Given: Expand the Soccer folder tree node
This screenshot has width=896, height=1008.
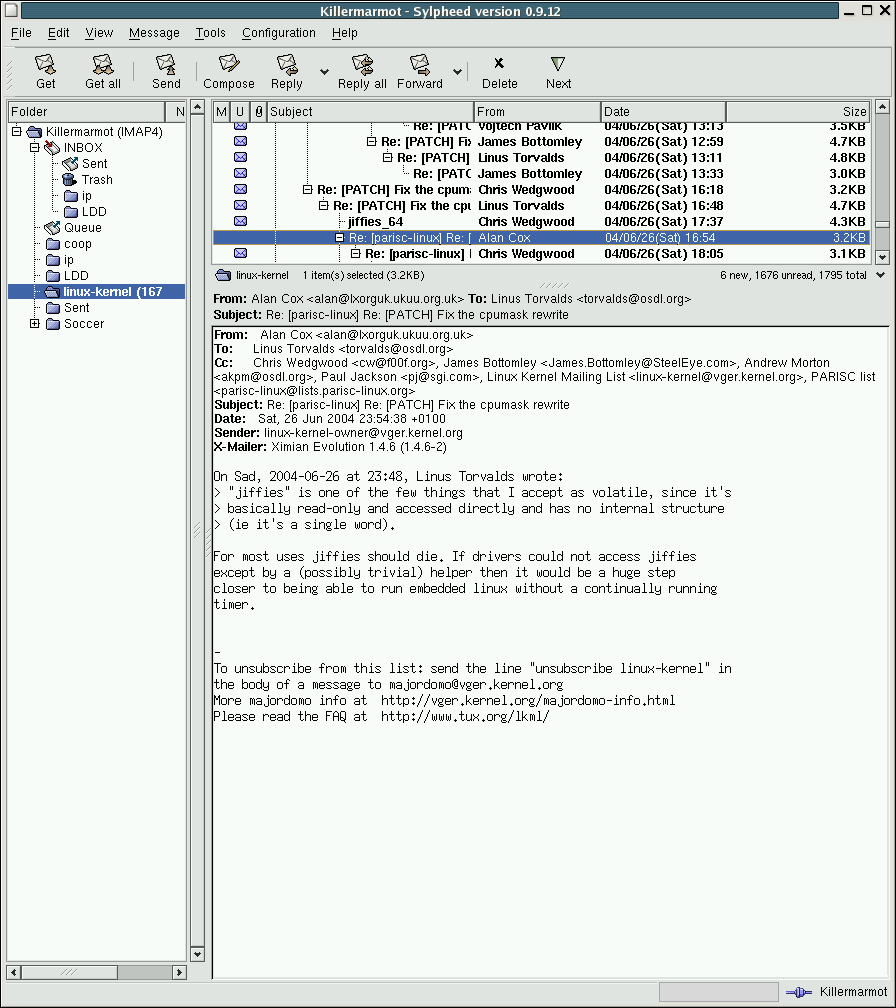Looking at the screenshot, I should 35,324.
